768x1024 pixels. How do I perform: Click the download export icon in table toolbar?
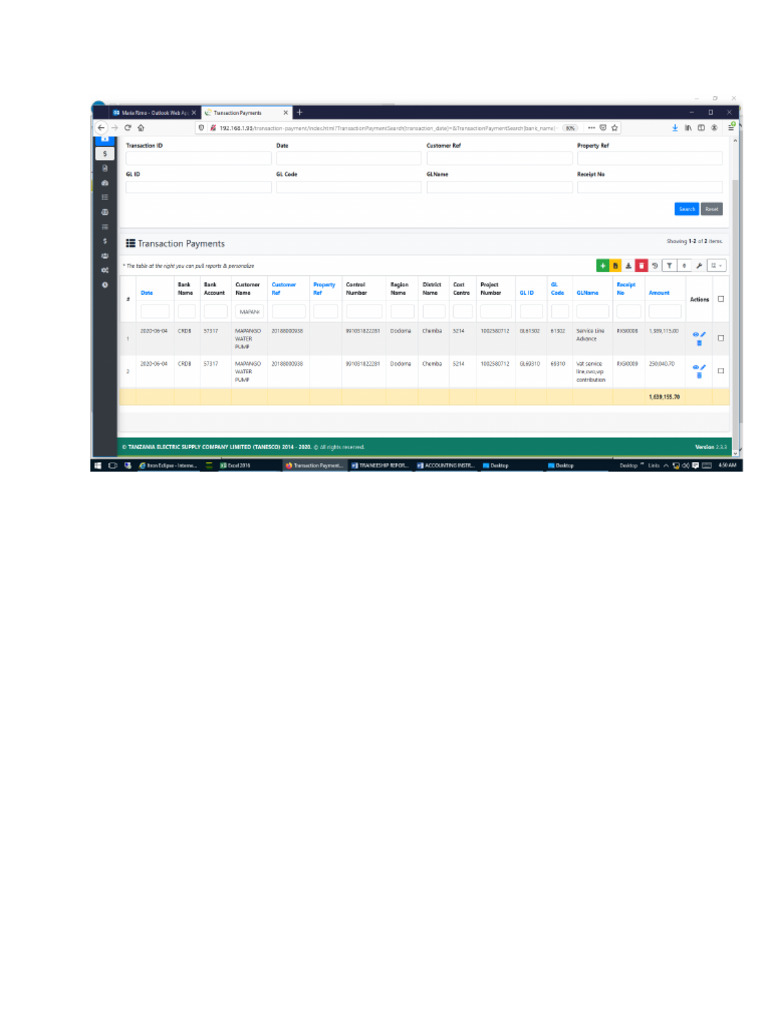pos(628,266)
